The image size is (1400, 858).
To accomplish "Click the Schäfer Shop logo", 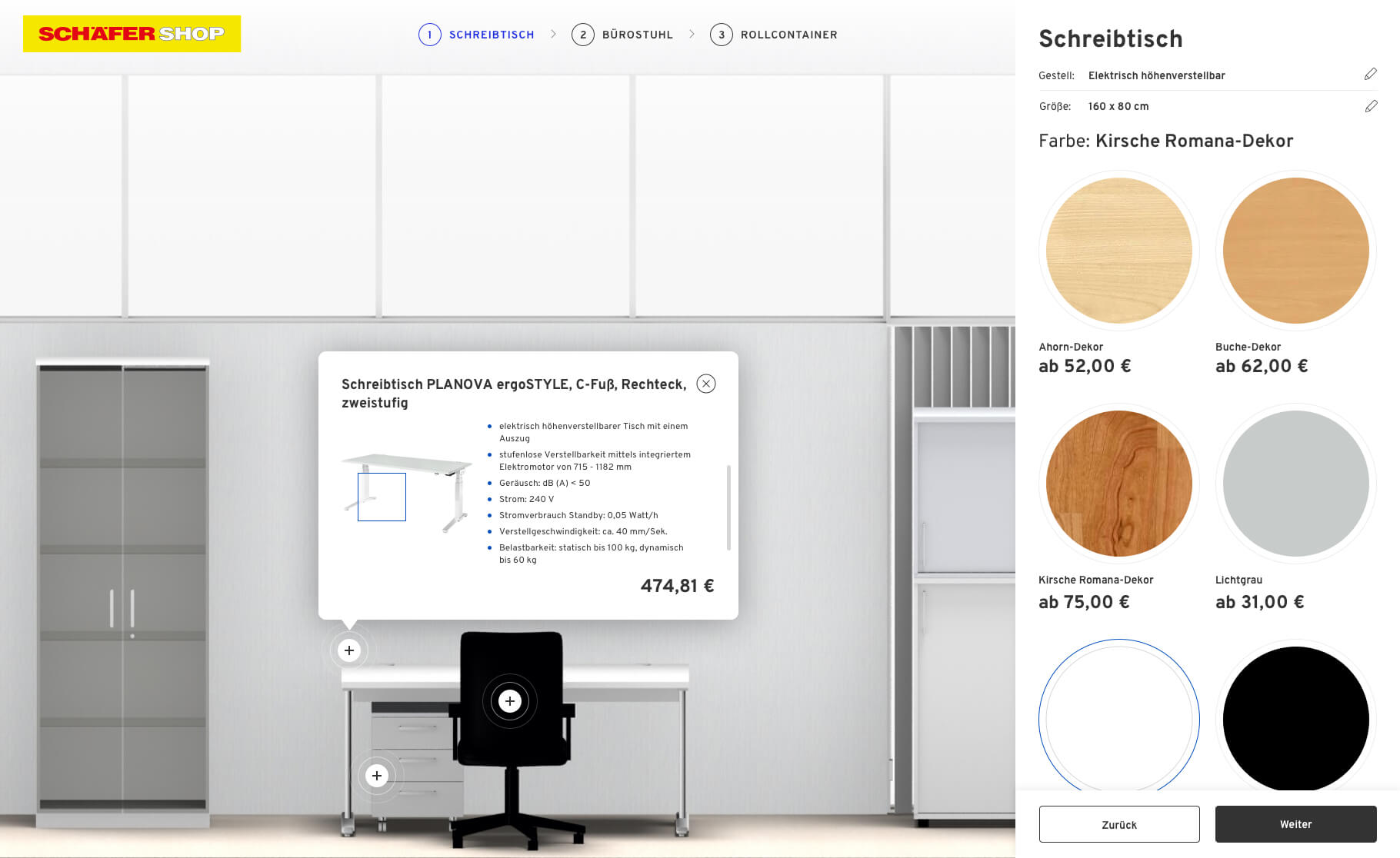I will [x=132, y=34].
